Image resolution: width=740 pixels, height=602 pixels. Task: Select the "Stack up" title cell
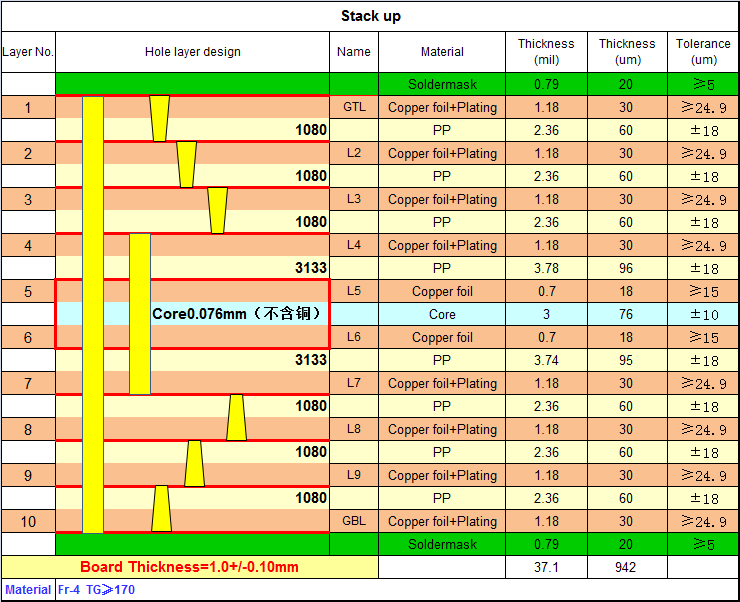tap(370, 16)
